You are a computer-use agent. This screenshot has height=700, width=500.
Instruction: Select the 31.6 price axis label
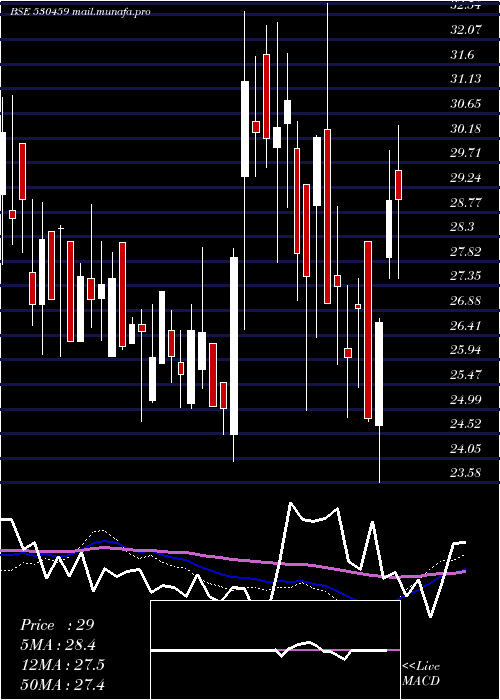(x=462, y=55)
